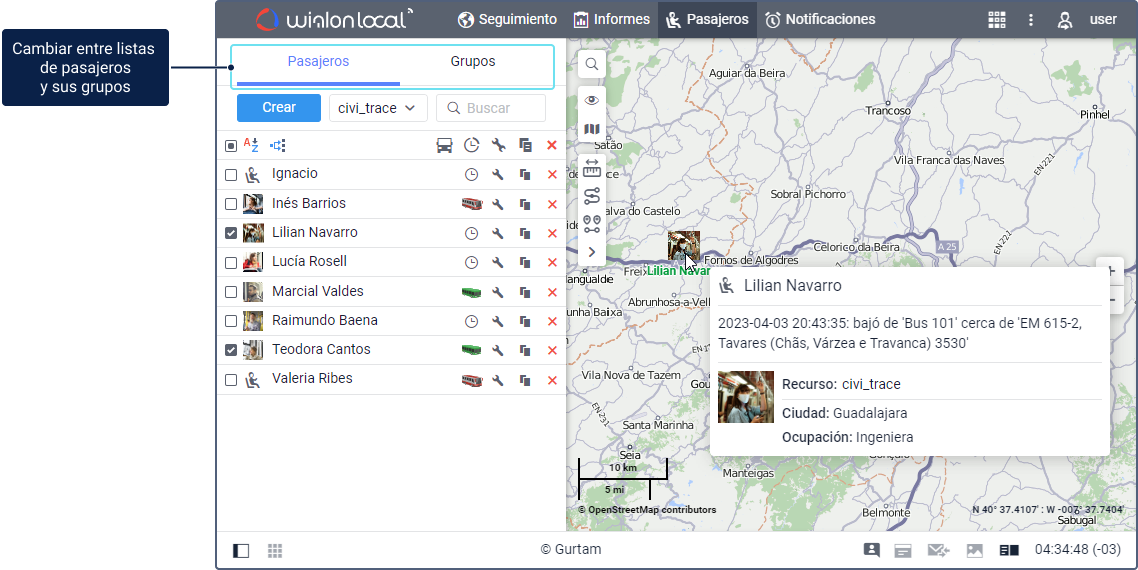Image resolution: width=1138 pixels, height=570 pixels.
Task: Click the © Gurtam link
Action: (570, 550)
